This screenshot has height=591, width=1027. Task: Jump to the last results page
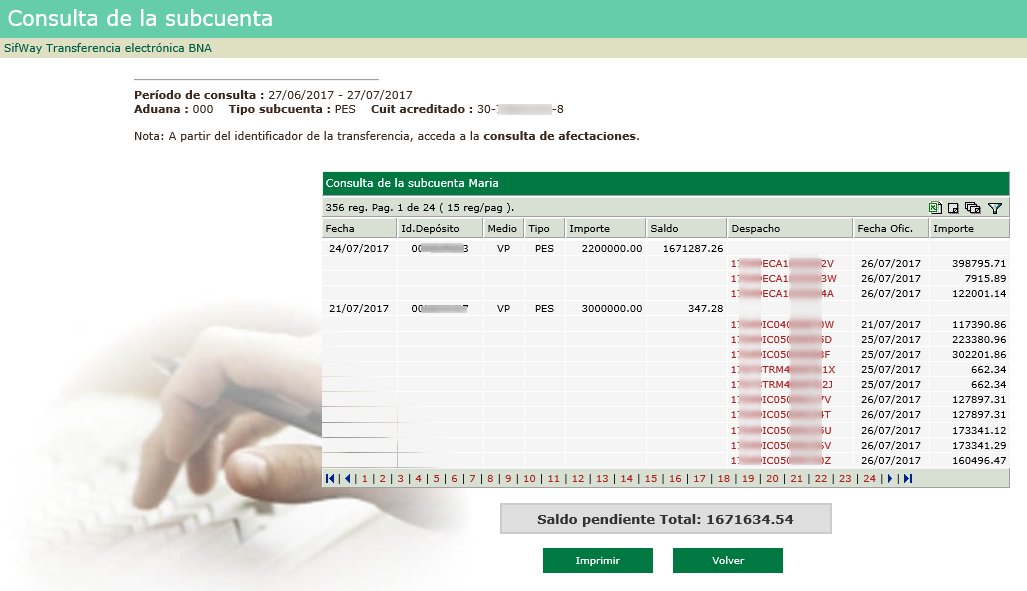click(907, 479)
